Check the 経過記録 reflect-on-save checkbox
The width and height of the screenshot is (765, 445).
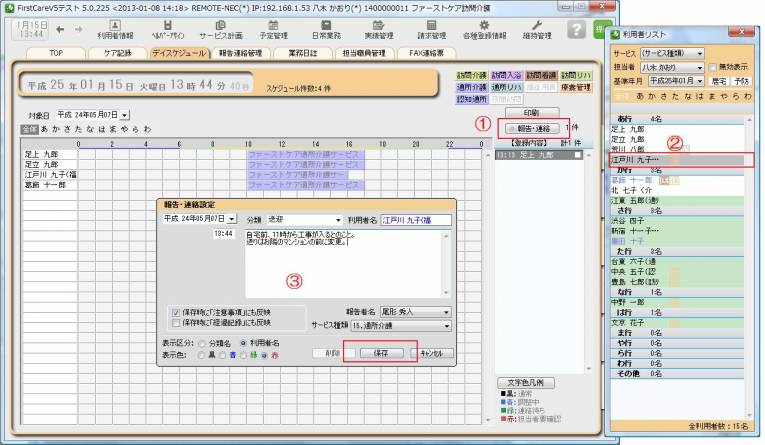coord(175,323)
